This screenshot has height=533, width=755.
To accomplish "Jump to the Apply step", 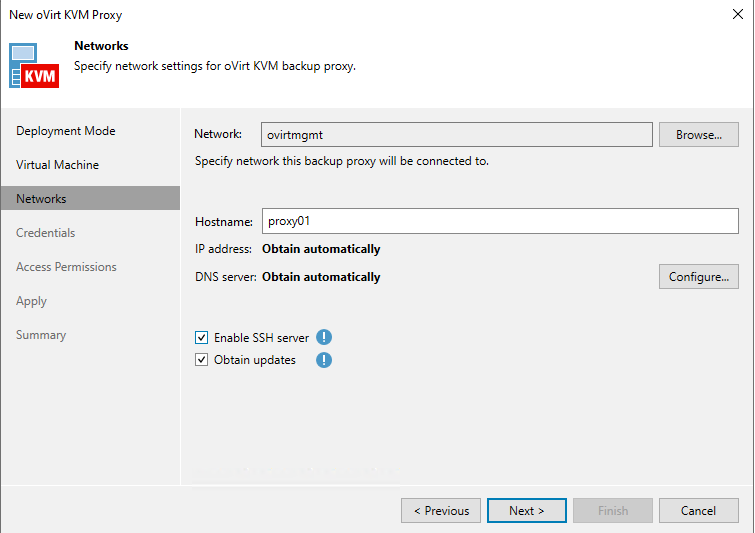I will [31, 301].
